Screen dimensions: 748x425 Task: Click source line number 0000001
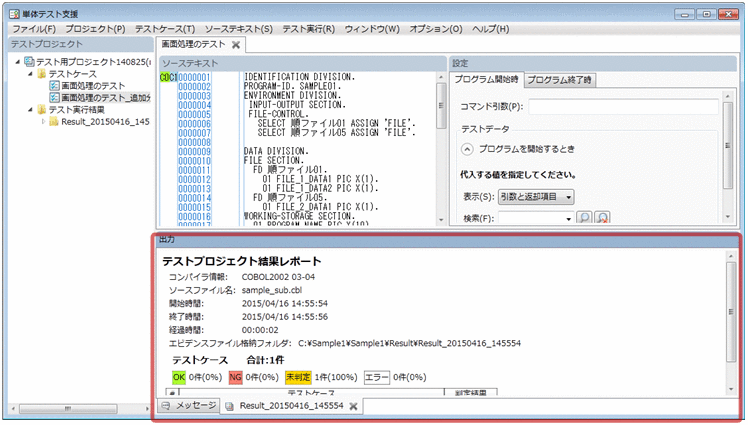194,77
